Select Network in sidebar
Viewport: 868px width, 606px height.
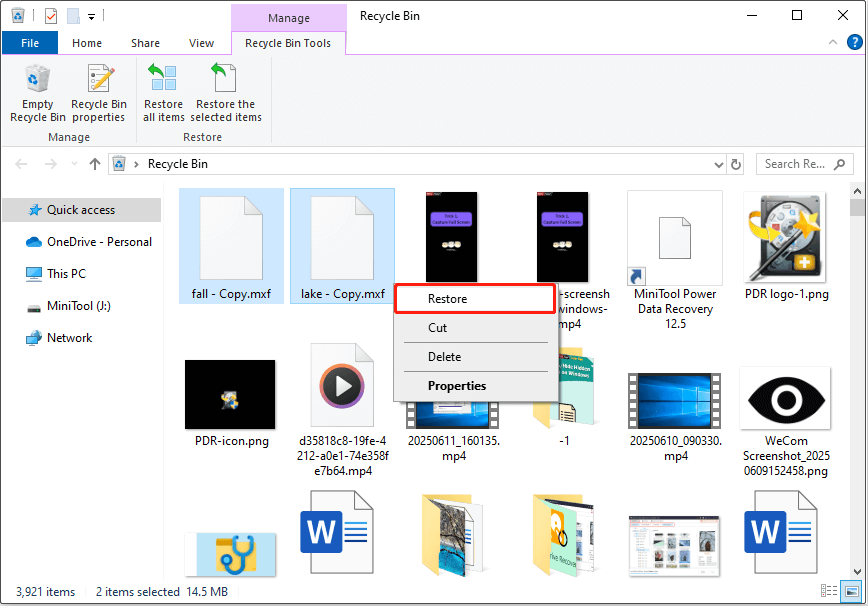click(x=59, y=338)
